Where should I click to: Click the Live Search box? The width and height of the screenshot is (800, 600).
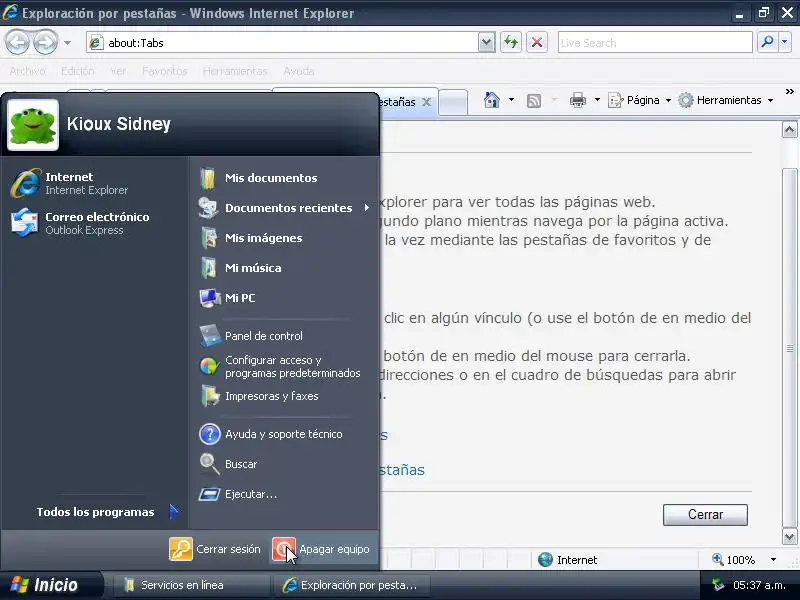coord(655,43)
